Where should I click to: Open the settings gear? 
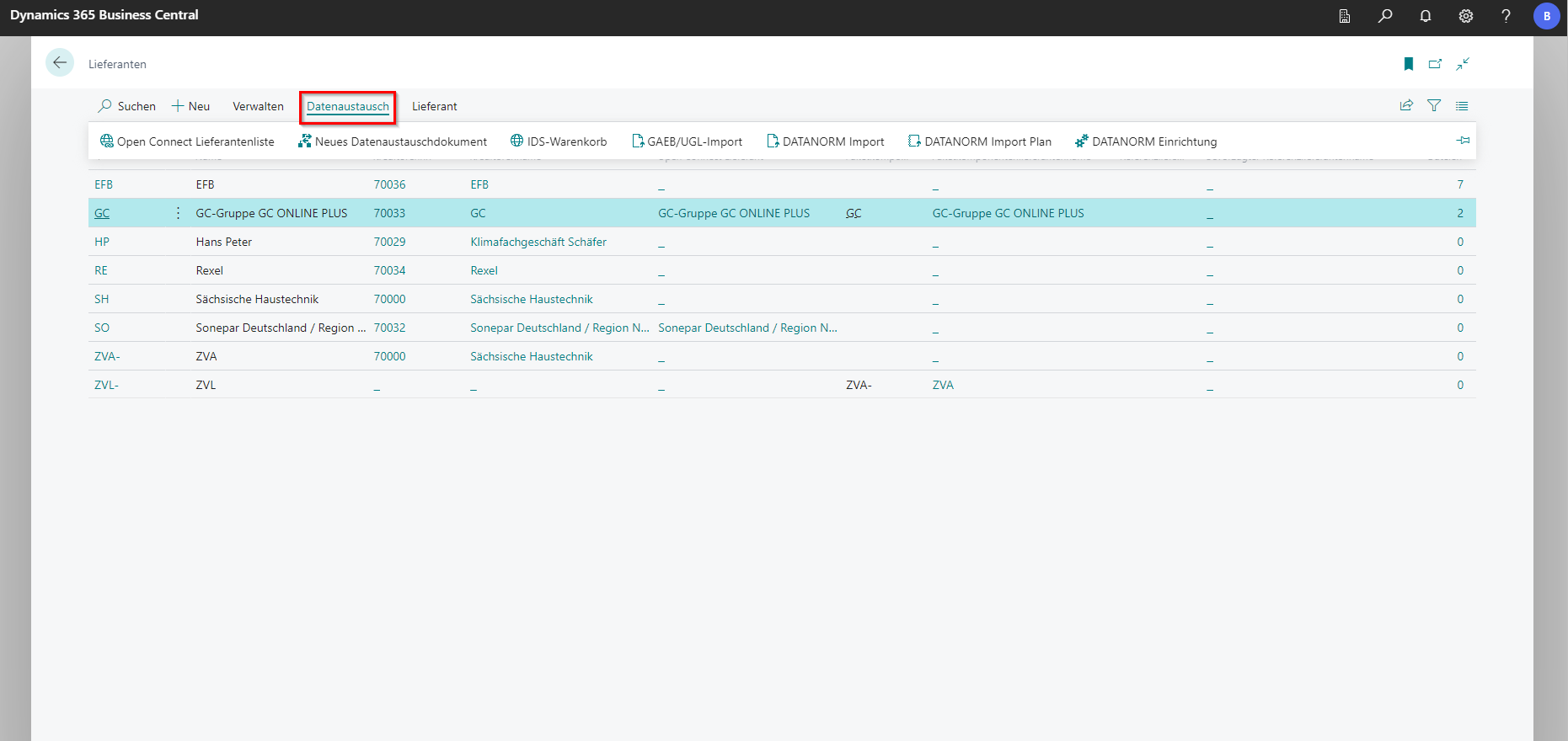tap(1465, 16)
